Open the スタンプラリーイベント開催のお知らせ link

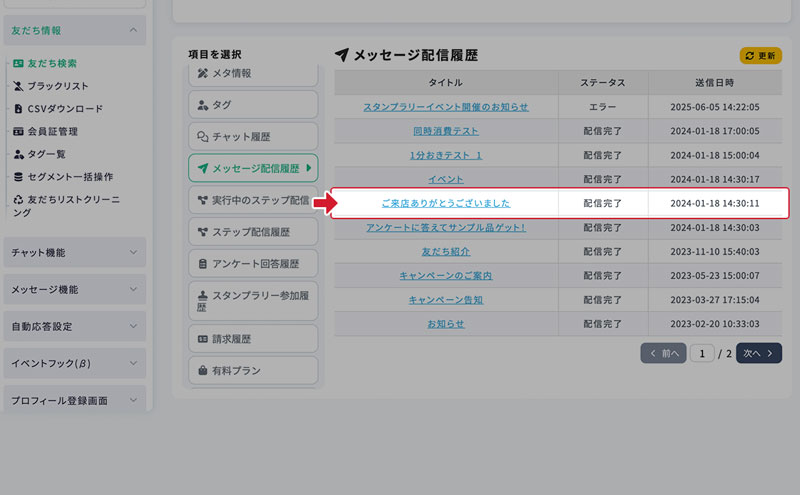pyautogui.click(x=446, y=106)
